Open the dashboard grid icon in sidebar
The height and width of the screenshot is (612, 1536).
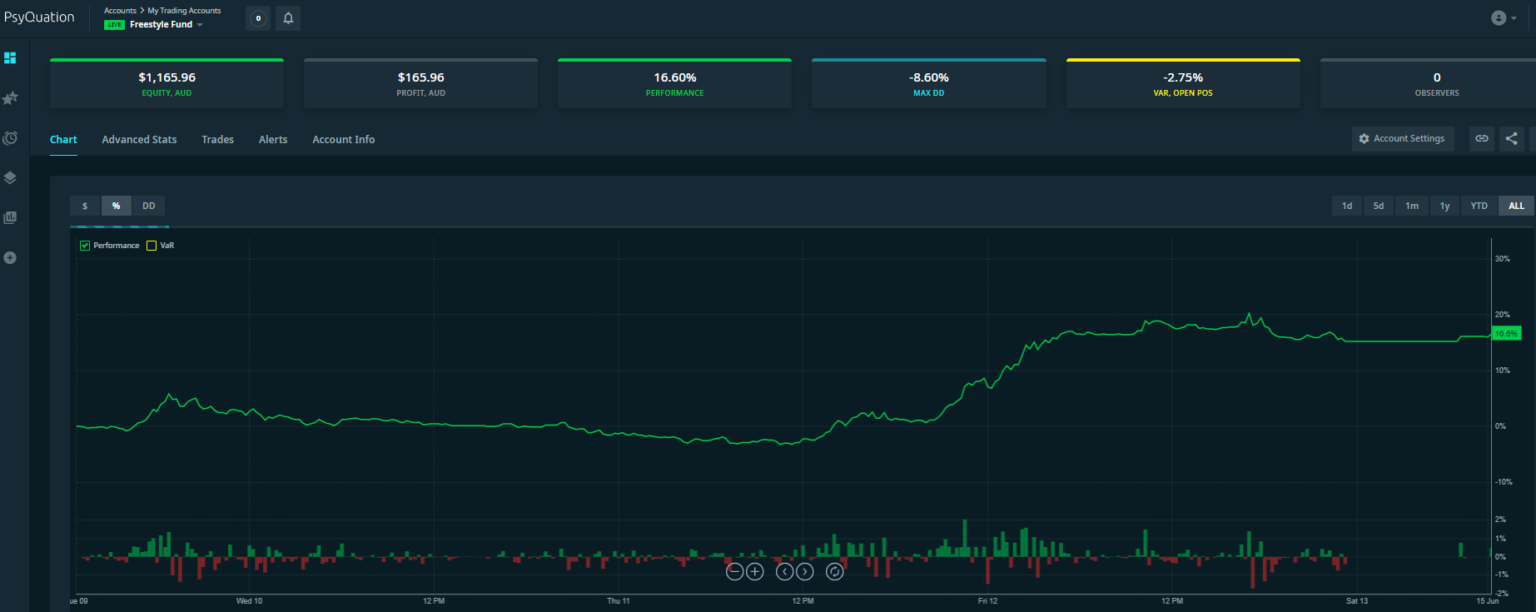point(10,58)
